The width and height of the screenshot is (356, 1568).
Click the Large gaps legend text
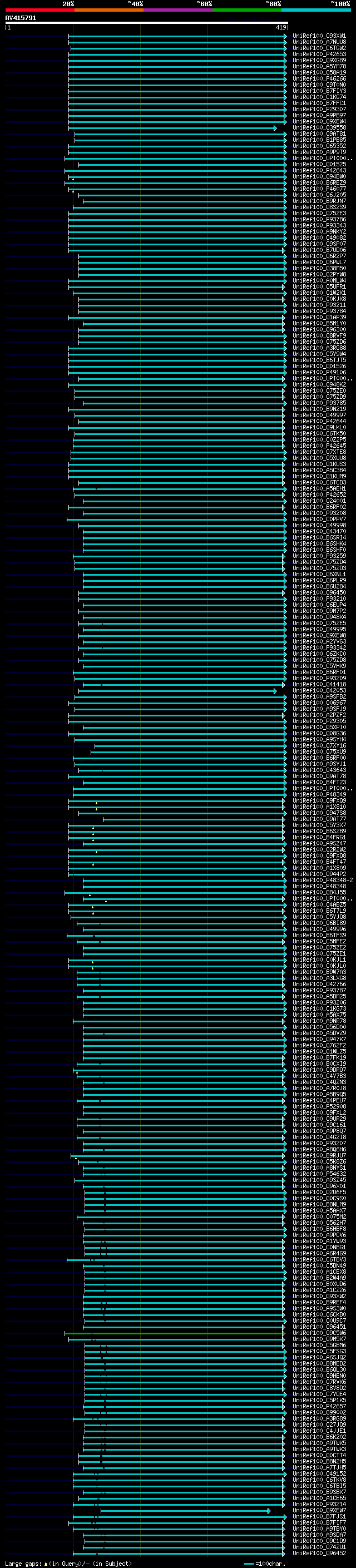[x=68, y=1563]
